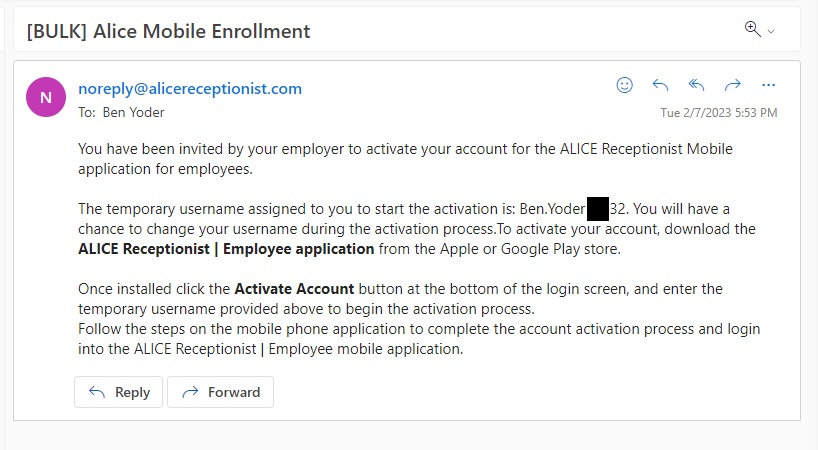This screenshot has height=450, width=818.
Task: Click the reply arrow icon in header
Action: coord(660,85)
